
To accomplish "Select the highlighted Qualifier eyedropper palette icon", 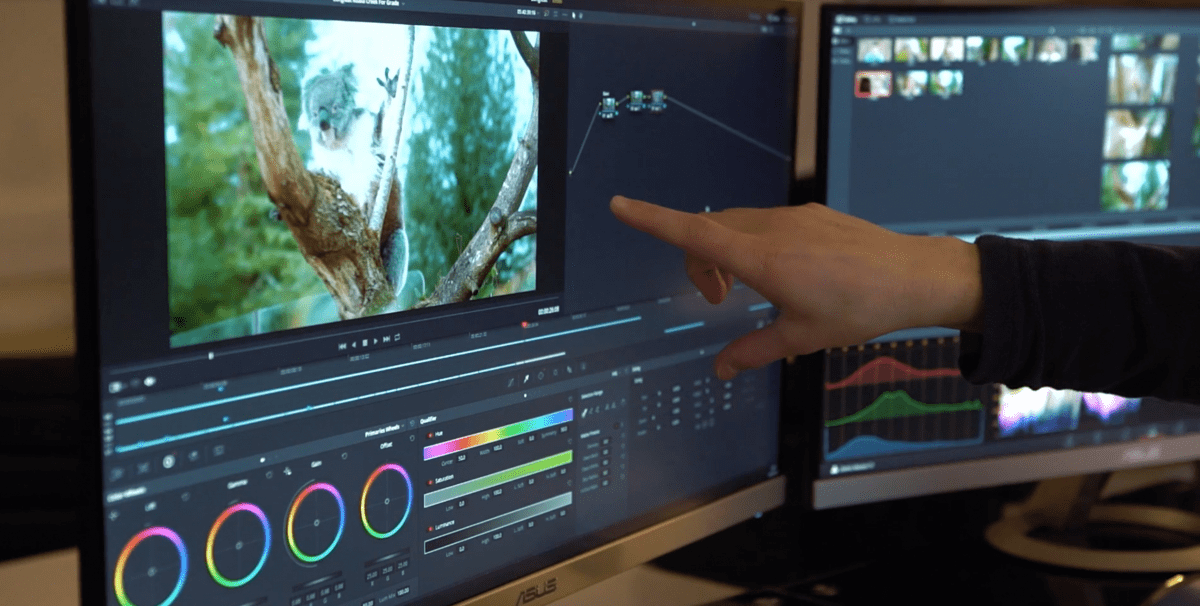I will 526,379.
